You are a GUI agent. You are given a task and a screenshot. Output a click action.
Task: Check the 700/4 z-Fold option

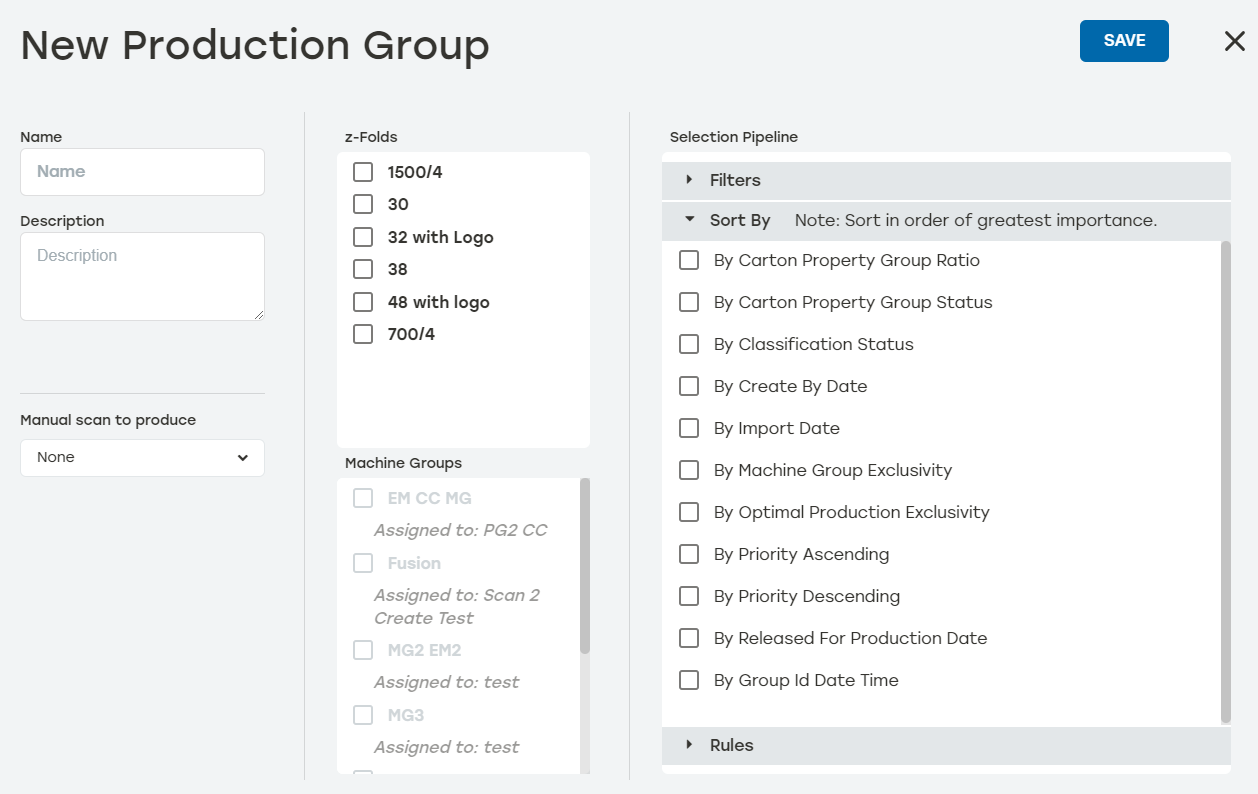pyautogui.click(x=363, y=334)
